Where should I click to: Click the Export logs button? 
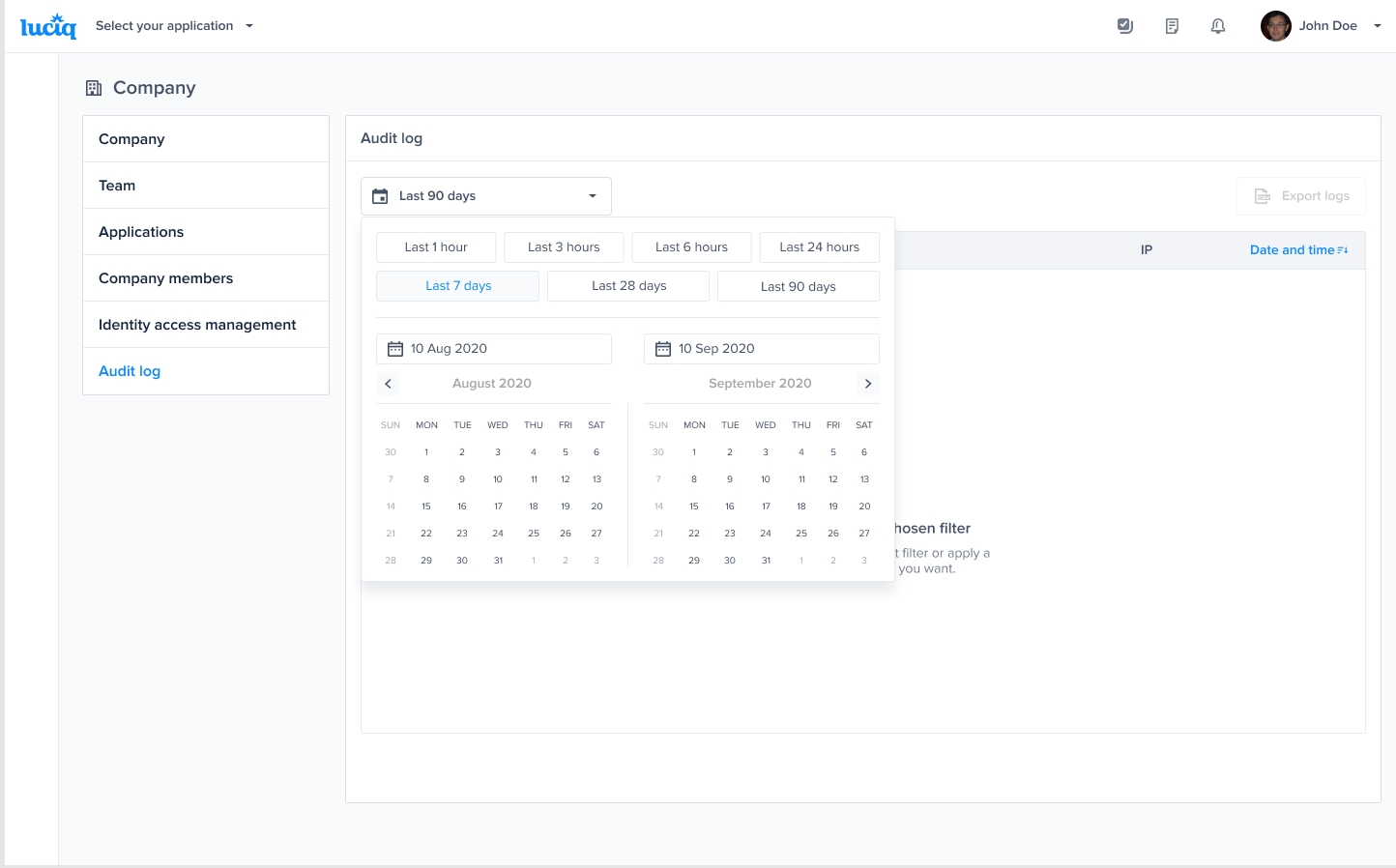click(x=1300, y=196)
